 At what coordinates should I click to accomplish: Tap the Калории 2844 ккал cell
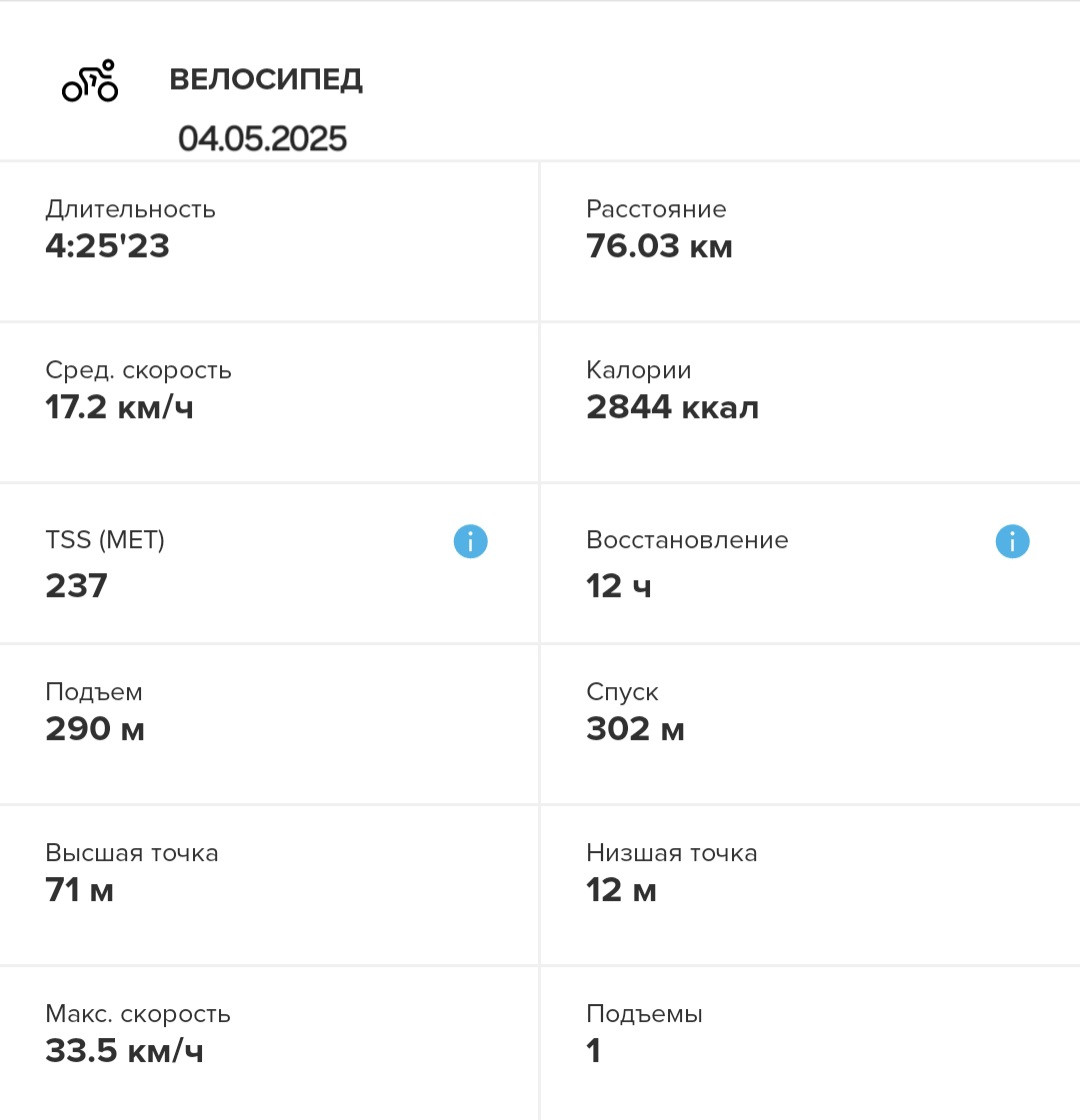tap(811, 403)
